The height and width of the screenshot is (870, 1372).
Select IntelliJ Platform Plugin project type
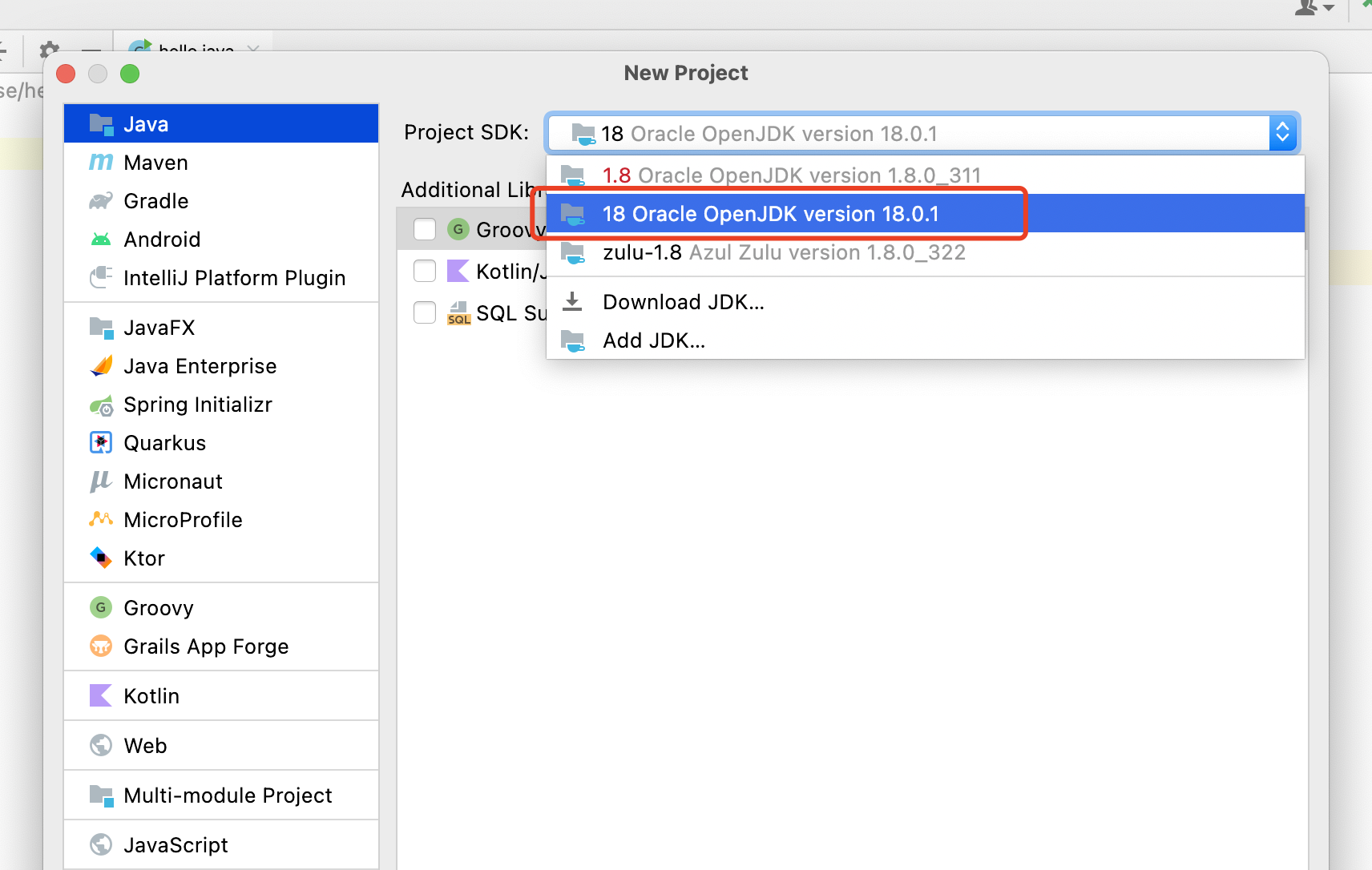221,278
